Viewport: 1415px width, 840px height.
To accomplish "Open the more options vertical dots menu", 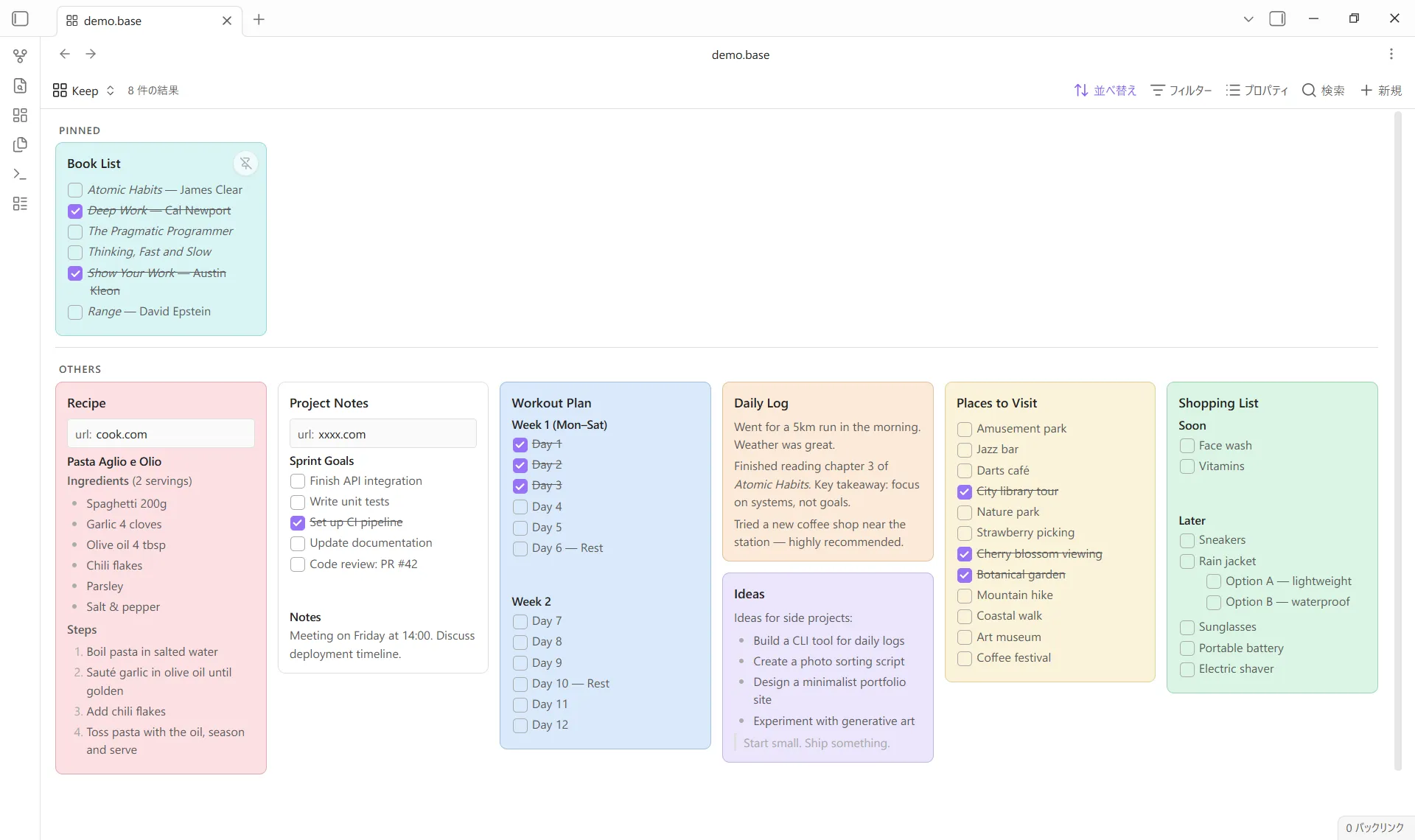I will 1391,54.
